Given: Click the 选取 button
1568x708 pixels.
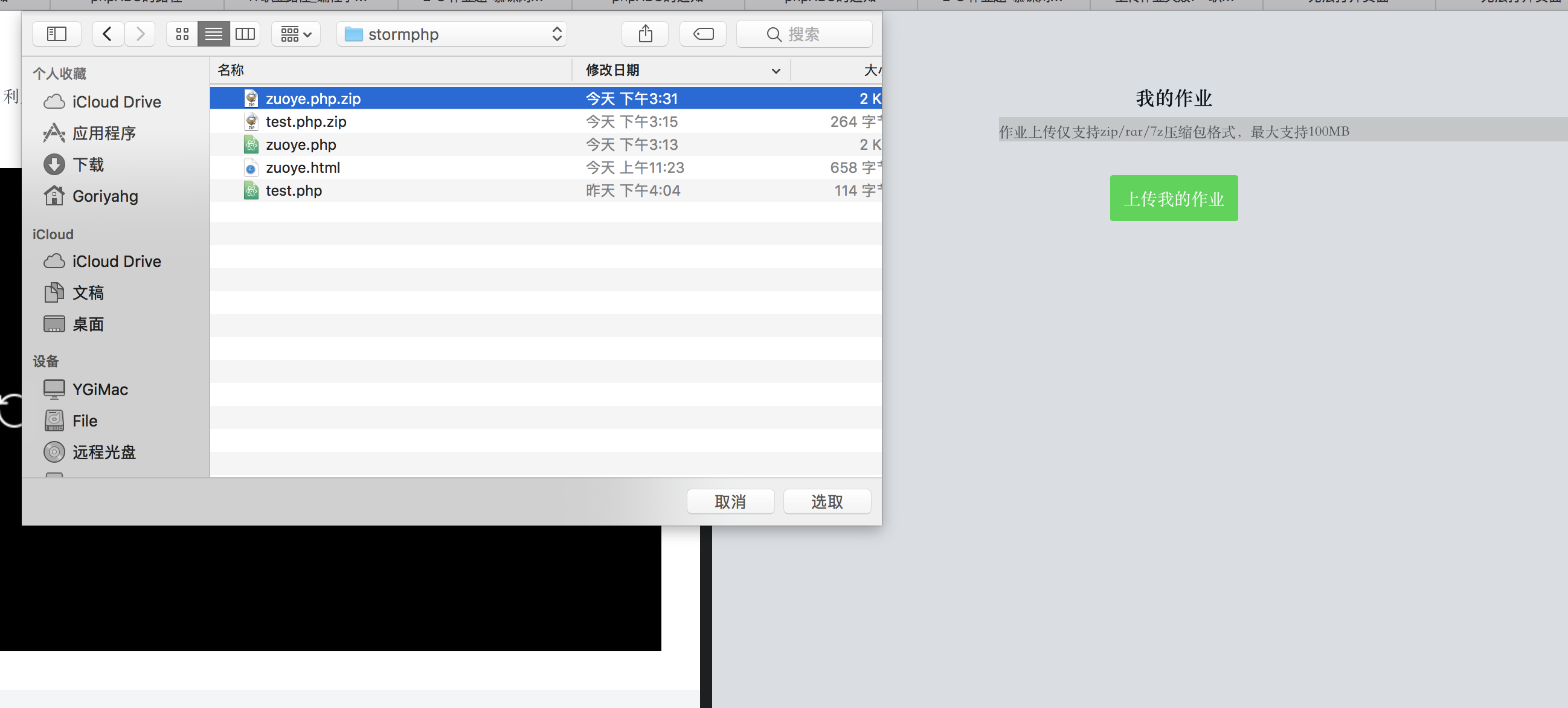Looking at the screenshot, I should pyautogui.click(x=827, y=501).
